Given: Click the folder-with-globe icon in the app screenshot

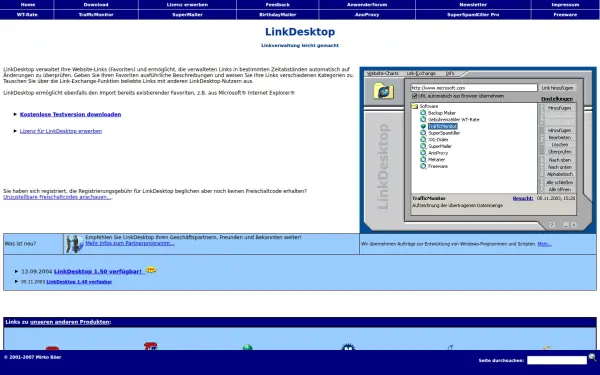Looking at the screenshot, I should pos(383,91).
